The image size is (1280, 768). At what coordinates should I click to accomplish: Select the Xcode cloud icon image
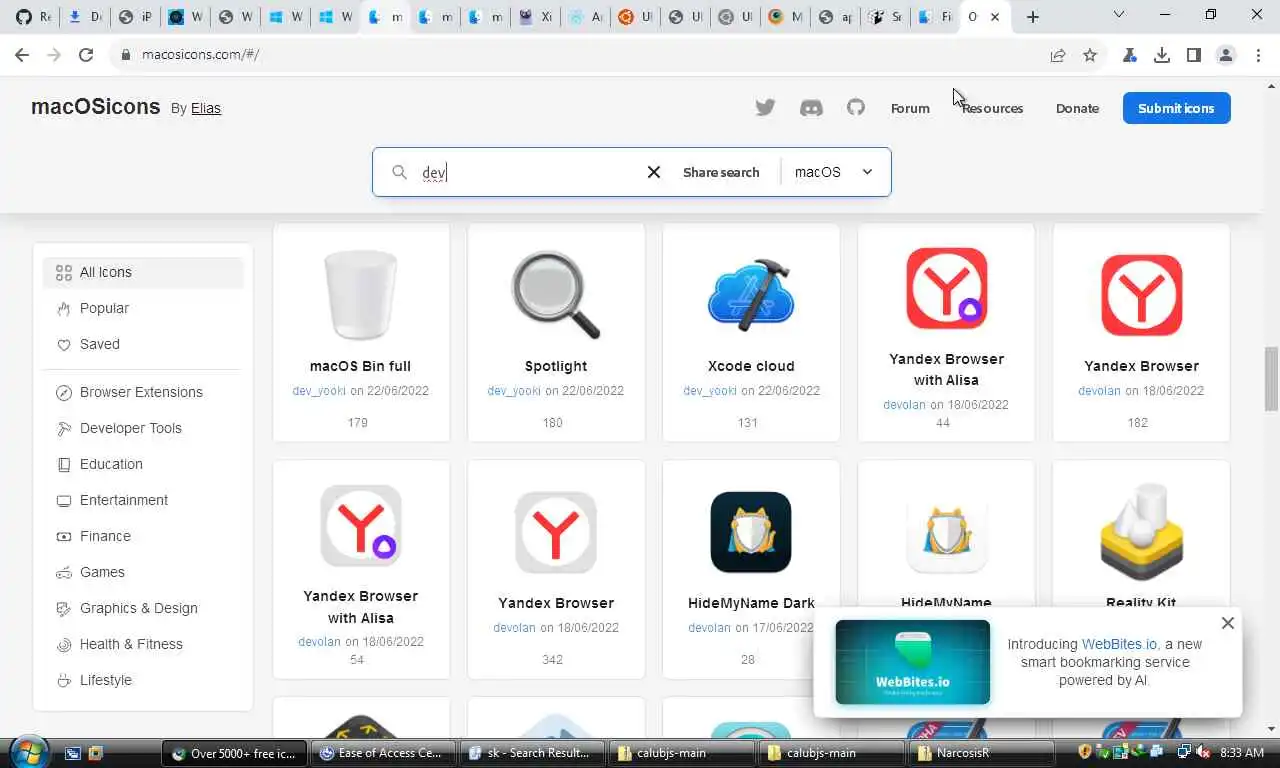click(x=751, y=295)
